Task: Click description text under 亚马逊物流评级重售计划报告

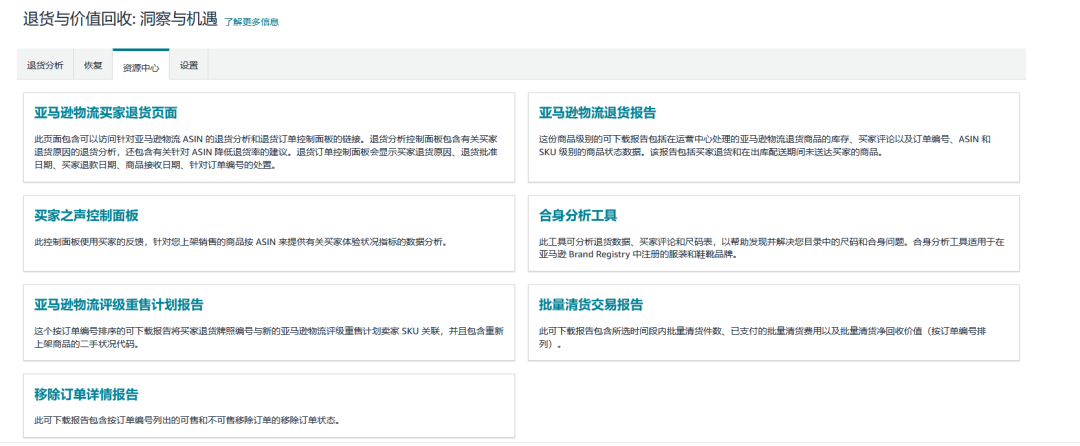Action: coord(265,337)
